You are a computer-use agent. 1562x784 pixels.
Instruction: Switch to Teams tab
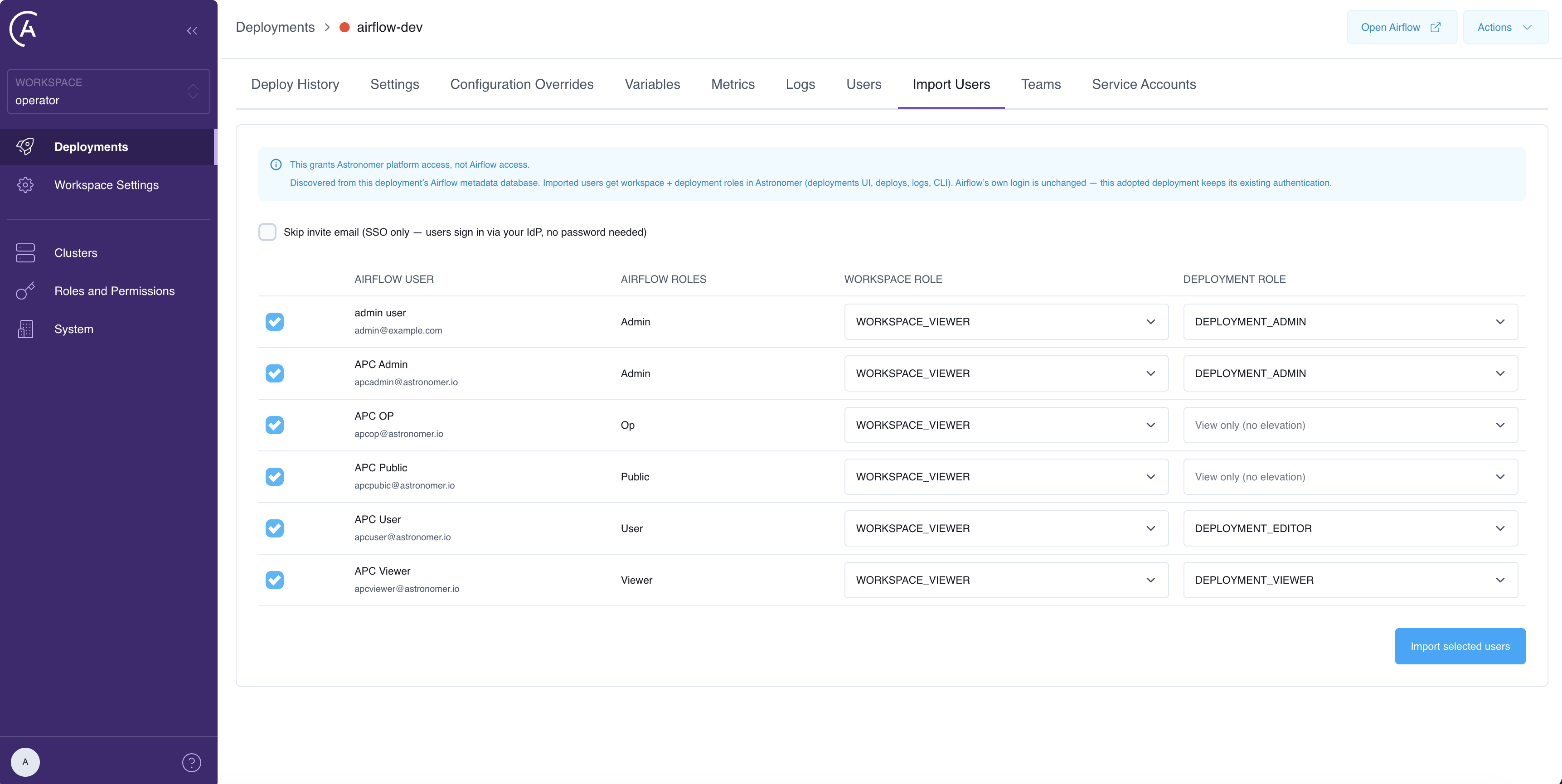(x=1041, y=84)
